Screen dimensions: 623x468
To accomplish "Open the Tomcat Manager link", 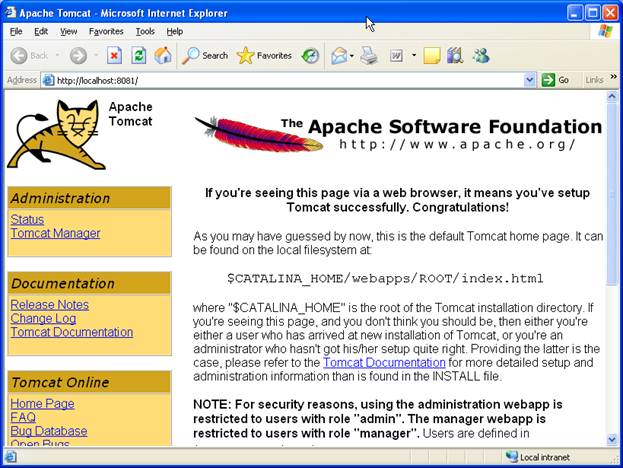I will point(55,233).
